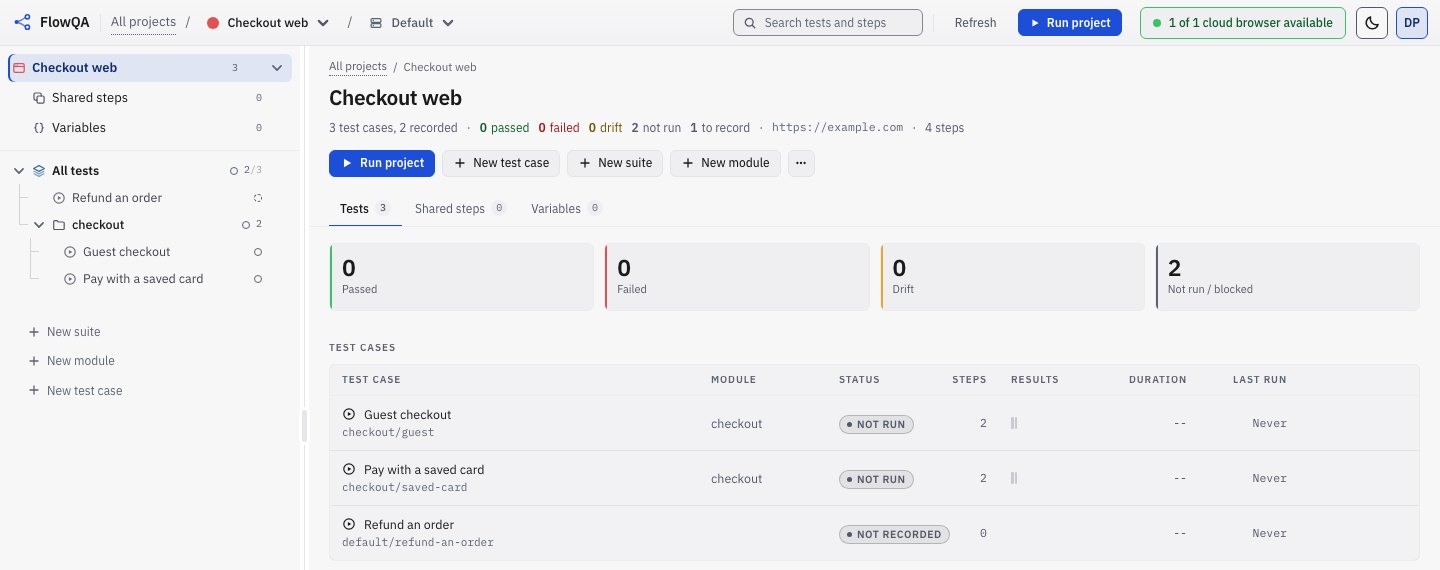Open the Default environment dropdown

[x=411, y=22]
